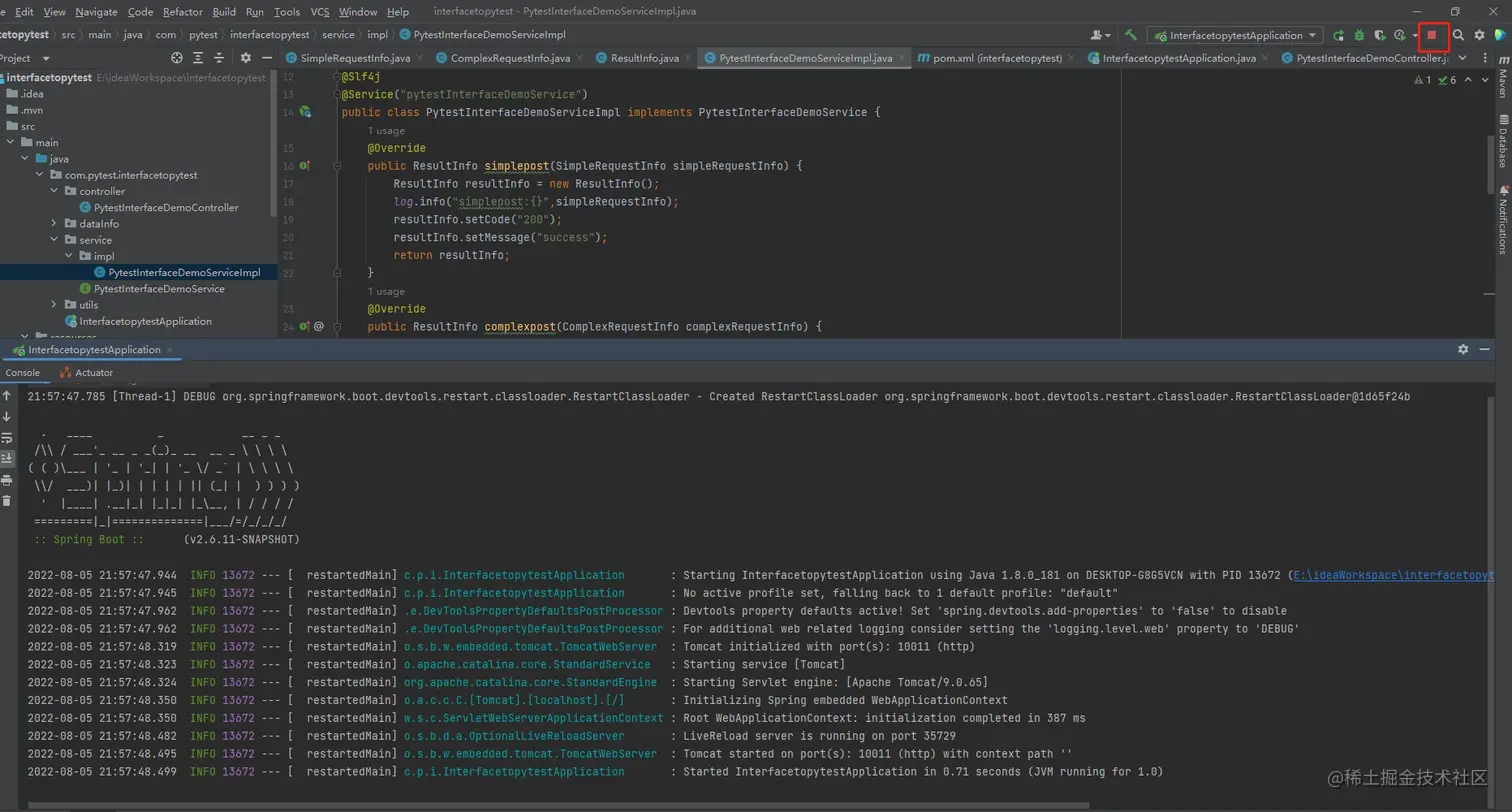Run with Coverage using the shield icon
The width and height of the screenshot is (1512, 812).
click(1380, 35)
